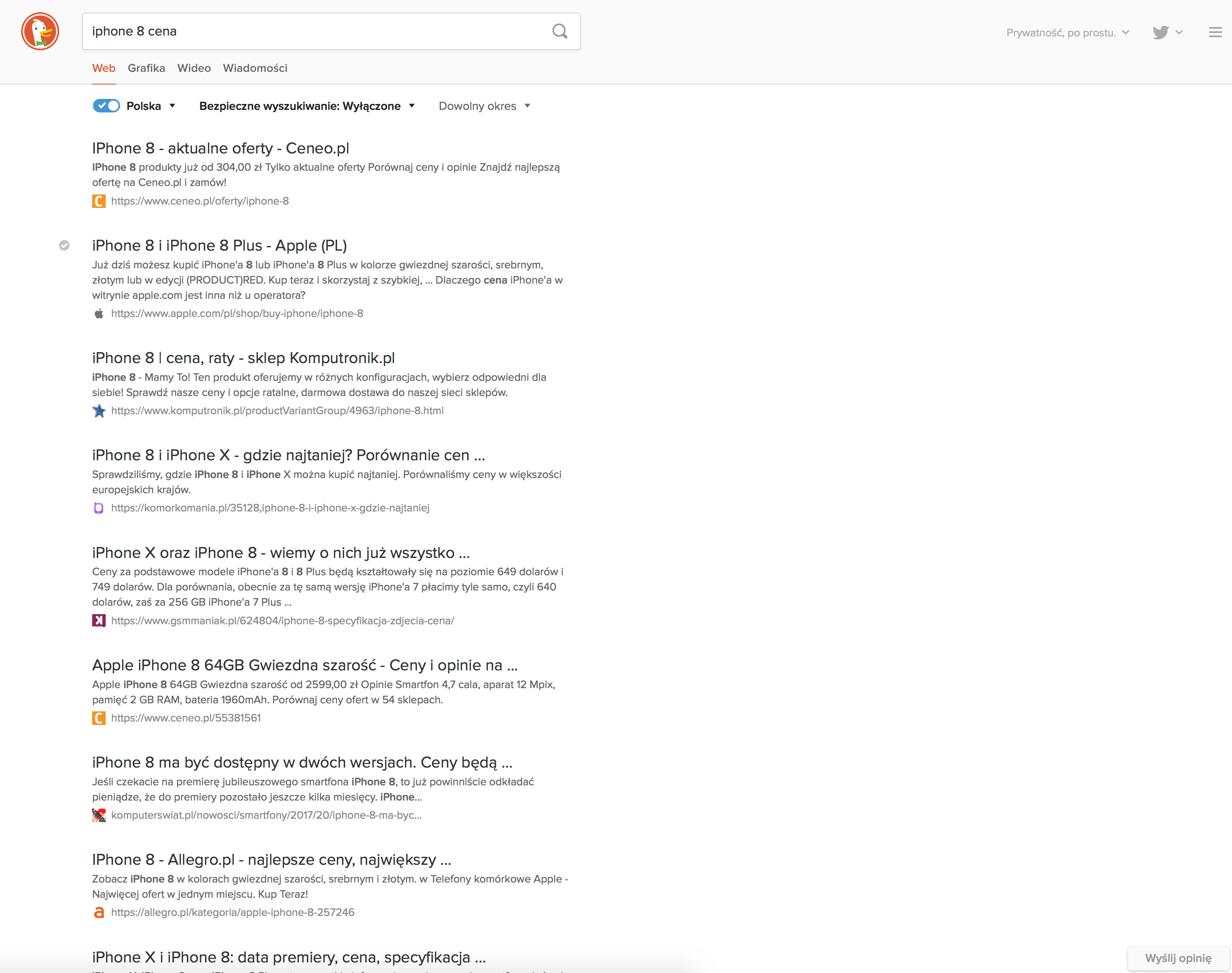The image size is (1232, 973).
Task: Switch to Wiadomości tab
Action: pyautogui.click(x=255, y=68)
